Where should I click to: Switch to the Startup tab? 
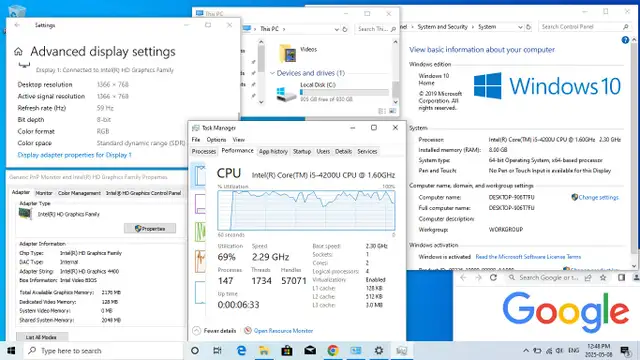tap(302, 151)
